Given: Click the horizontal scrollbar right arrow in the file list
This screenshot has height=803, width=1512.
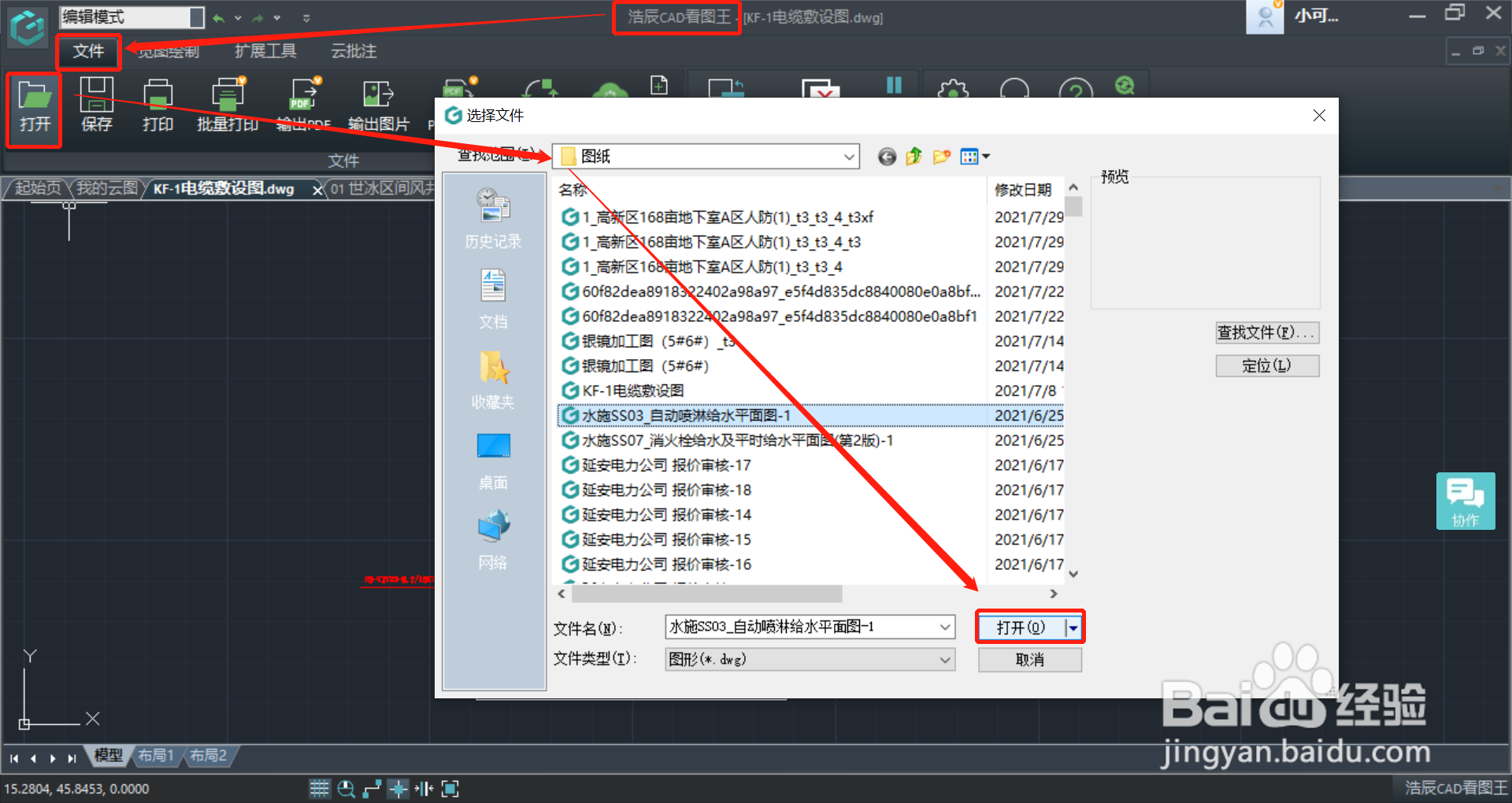Looking at the screenshot, I should [x=1054, y=593].
